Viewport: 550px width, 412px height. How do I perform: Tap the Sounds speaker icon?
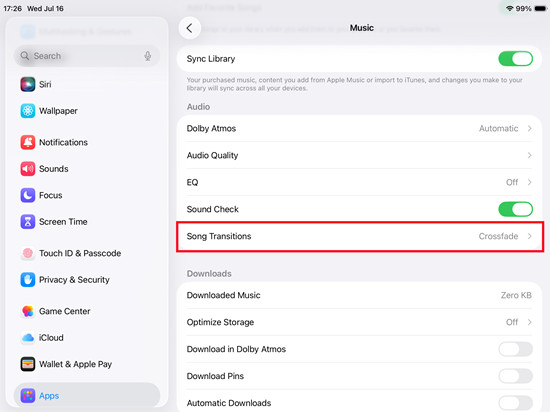28,169
